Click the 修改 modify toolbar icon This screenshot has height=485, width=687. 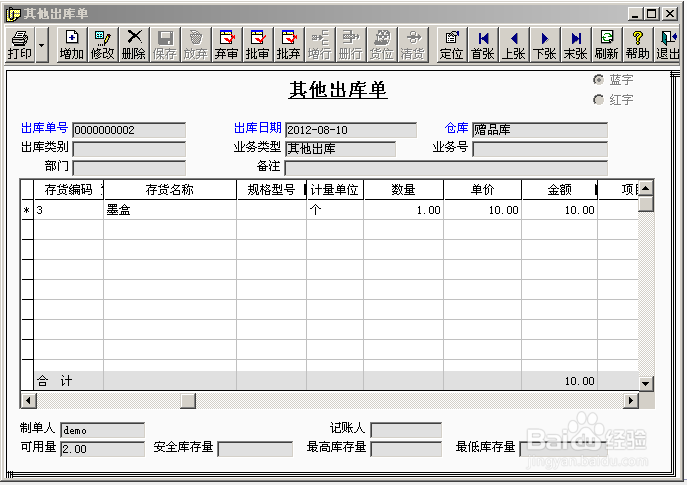click(103, 45)
